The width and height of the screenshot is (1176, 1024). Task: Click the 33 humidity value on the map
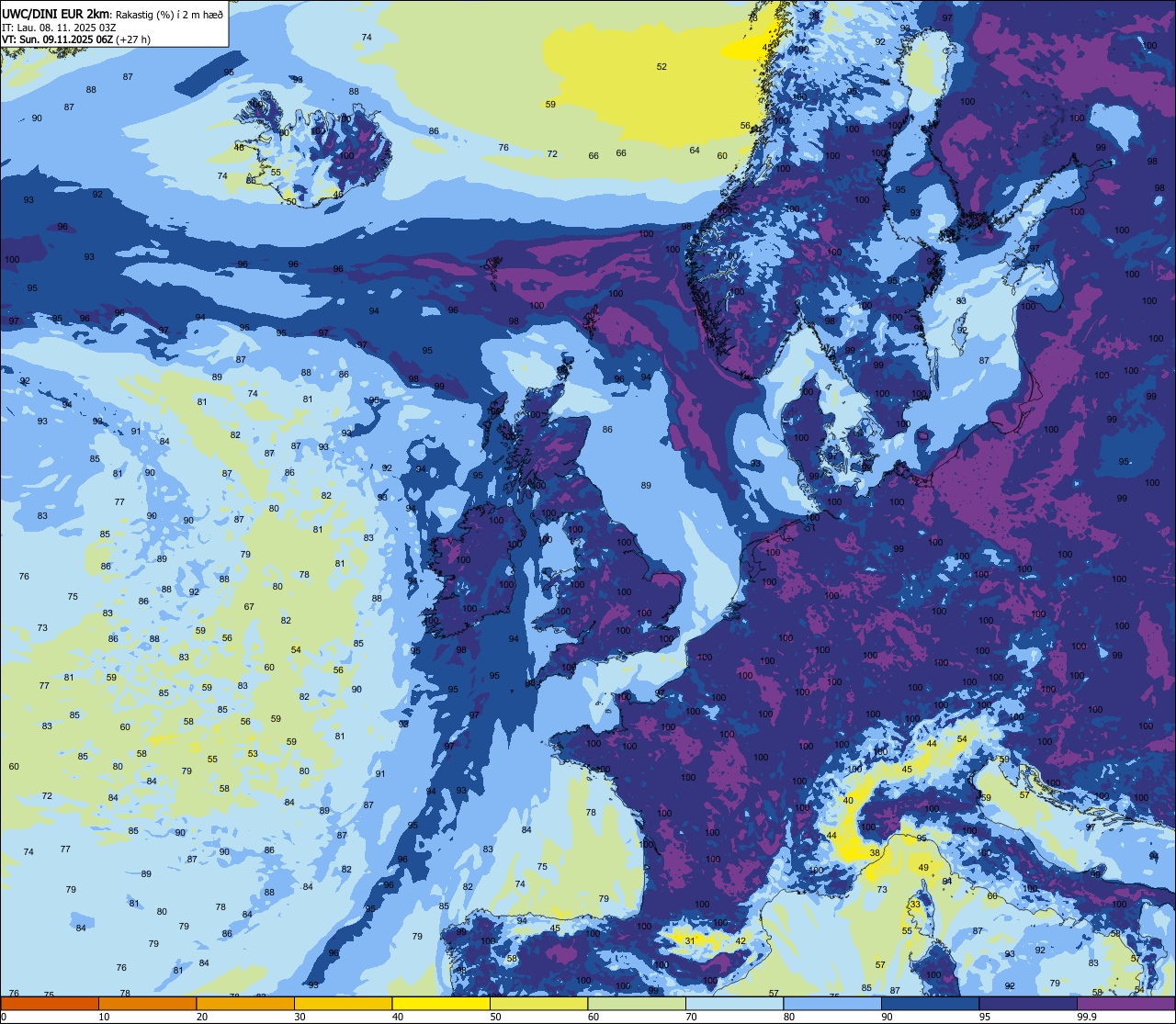tap(915, 905)
